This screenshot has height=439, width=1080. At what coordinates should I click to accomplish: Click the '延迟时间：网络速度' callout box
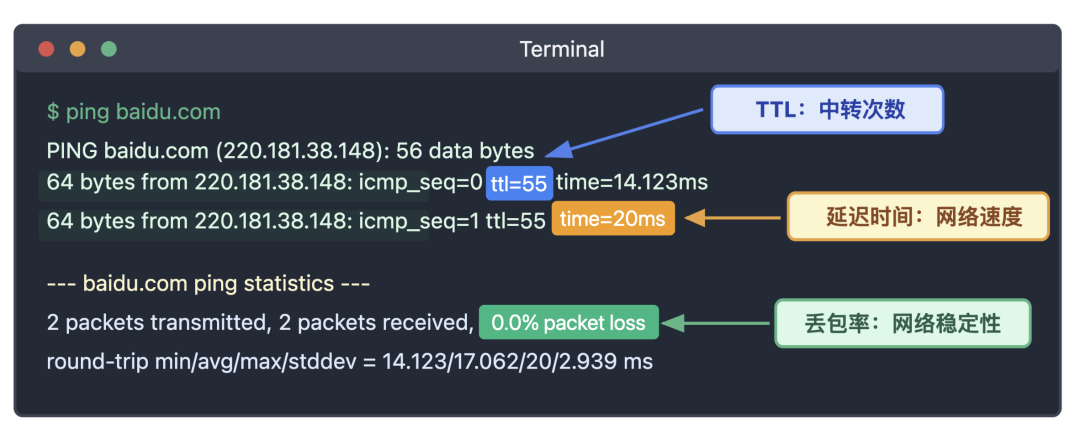(x=917, y=217)
